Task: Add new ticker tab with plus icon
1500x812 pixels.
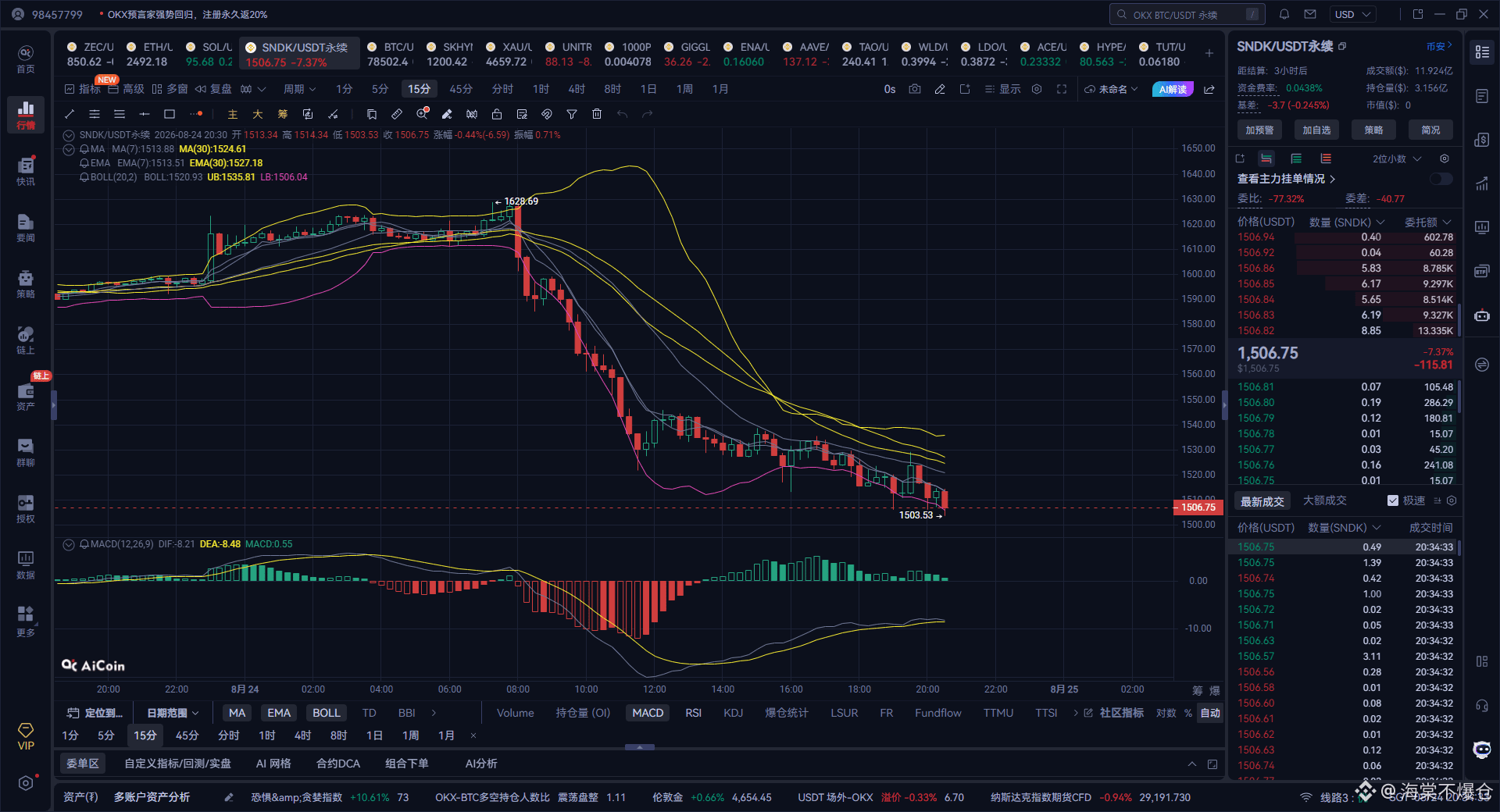Action: [1209, 53]
